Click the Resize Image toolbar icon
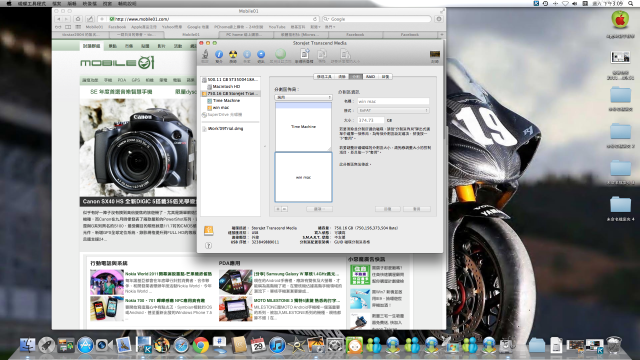 345,54
